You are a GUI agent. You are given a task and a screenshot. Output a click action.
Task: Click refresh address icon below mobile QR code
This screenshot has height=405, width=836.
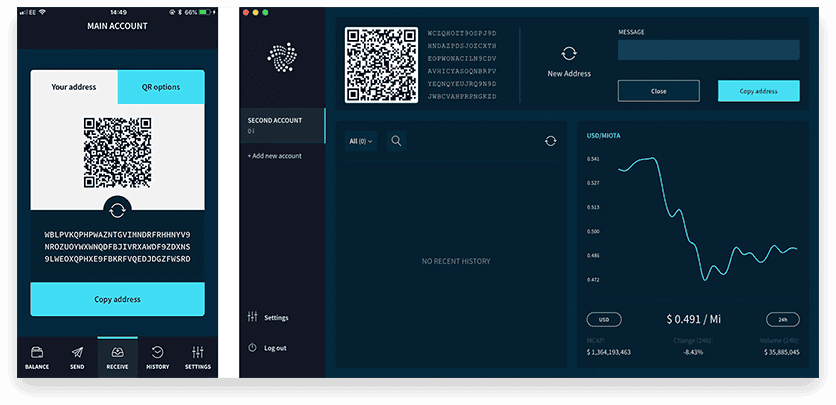(x=117, y=210)
